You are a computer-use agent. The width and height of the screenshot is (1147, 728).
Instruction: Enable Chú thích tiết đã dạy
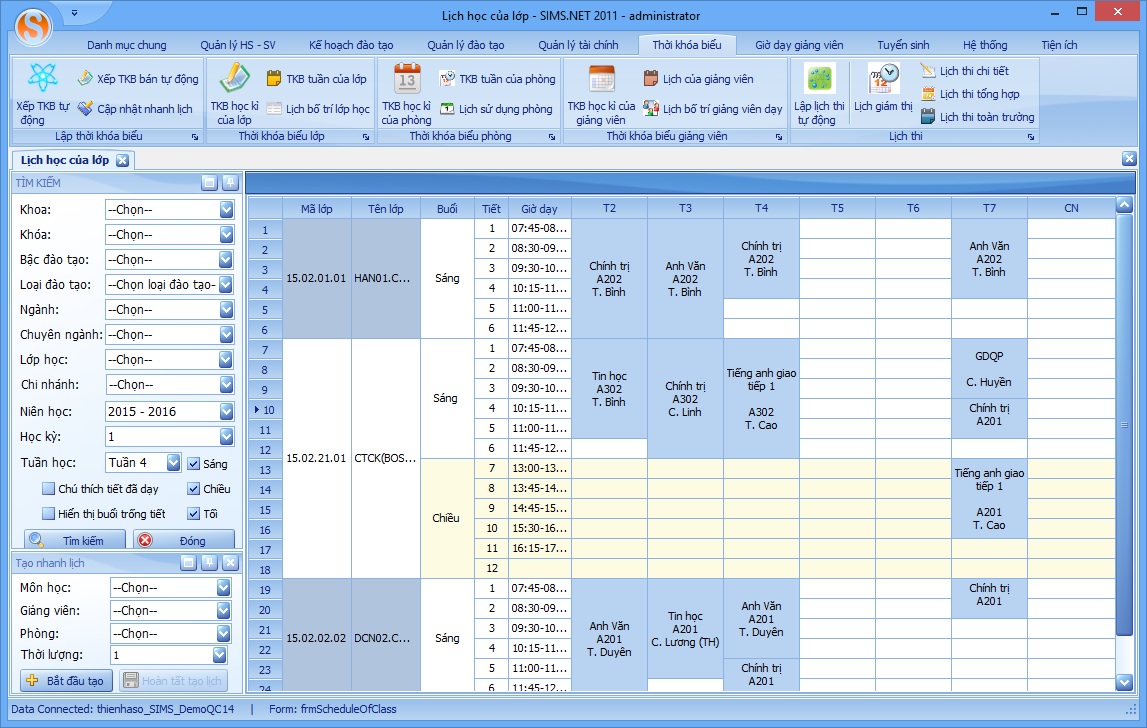click(x=49, y=489)
